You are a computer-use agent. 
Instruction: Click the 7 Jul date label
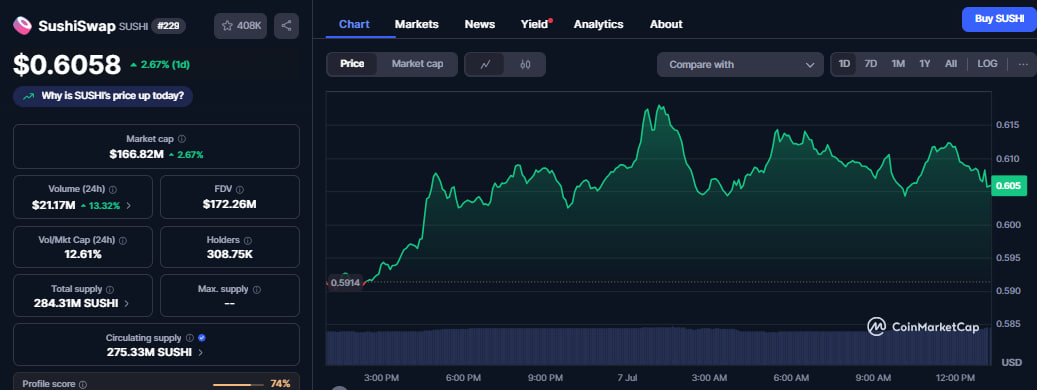[x=627, y=377]
